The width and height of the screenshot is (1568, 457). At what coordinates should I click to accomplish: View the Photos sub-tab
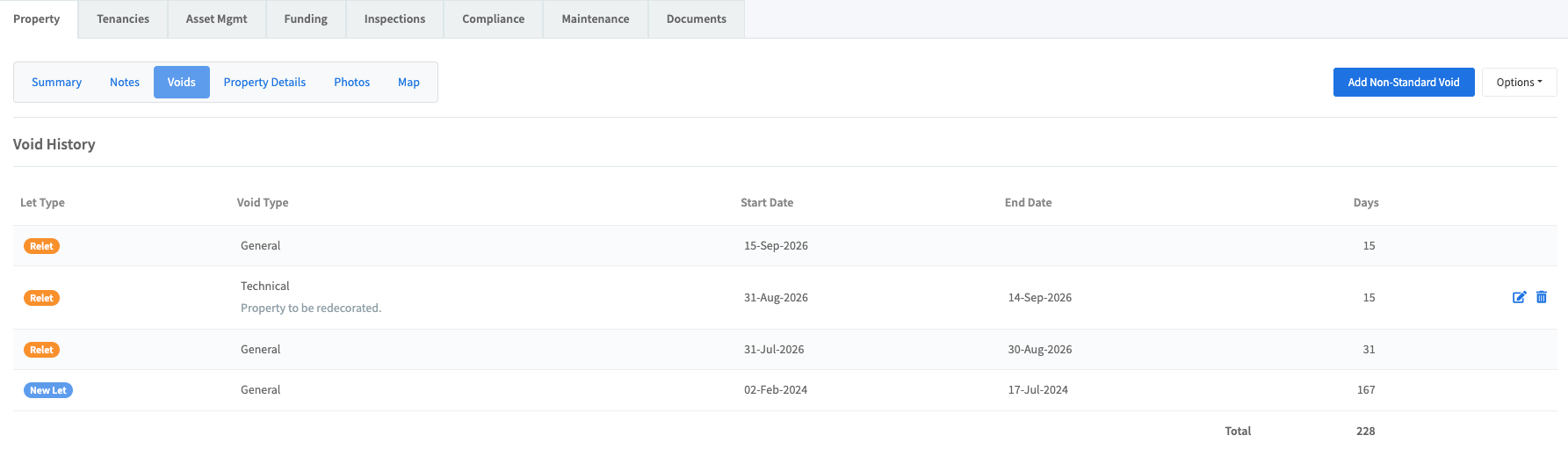coord(351,82)
